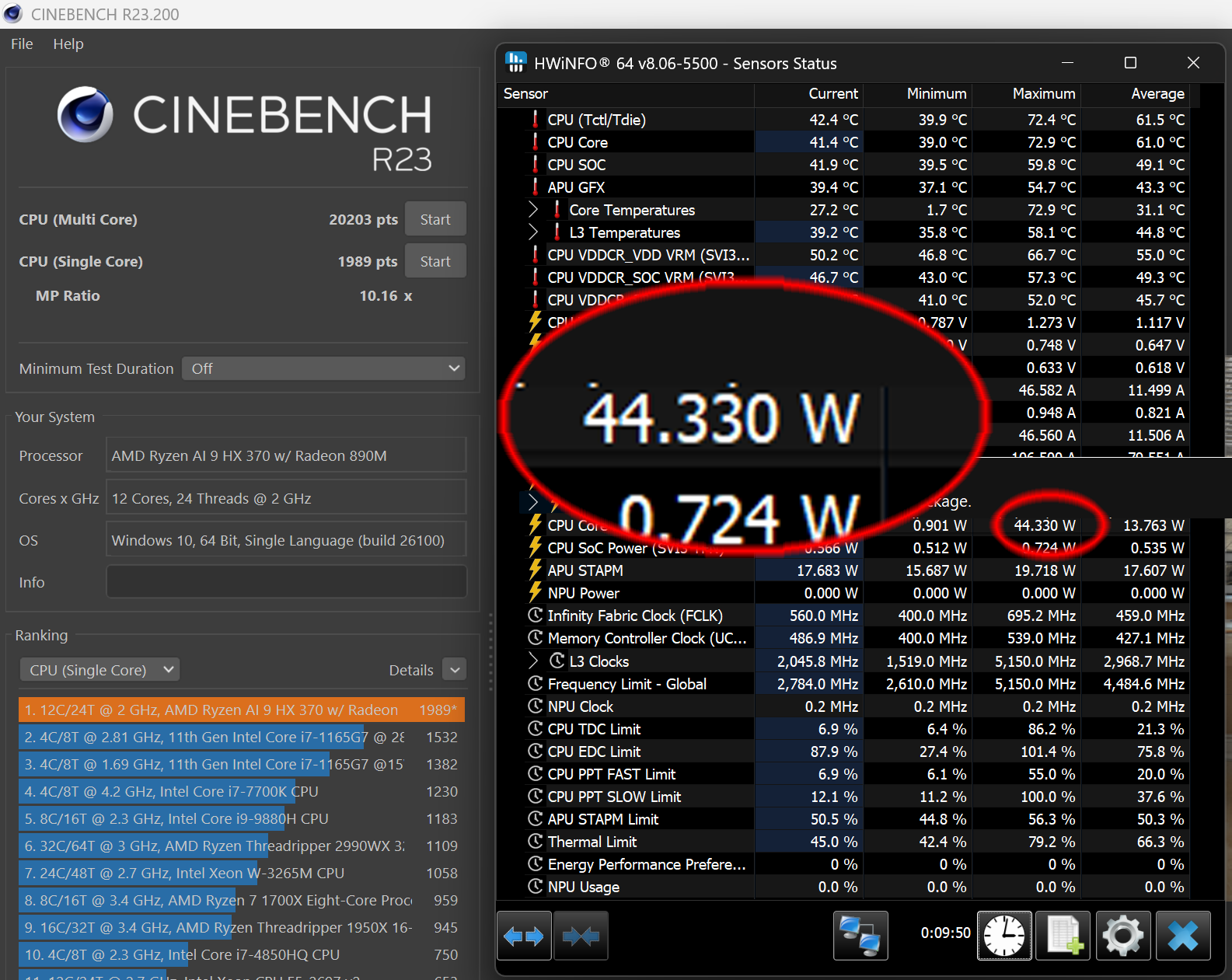Select the Energy Performance Preference row
Image resolution: width=1232 pixels, height=980 pixels.
(x=844, y=863)
